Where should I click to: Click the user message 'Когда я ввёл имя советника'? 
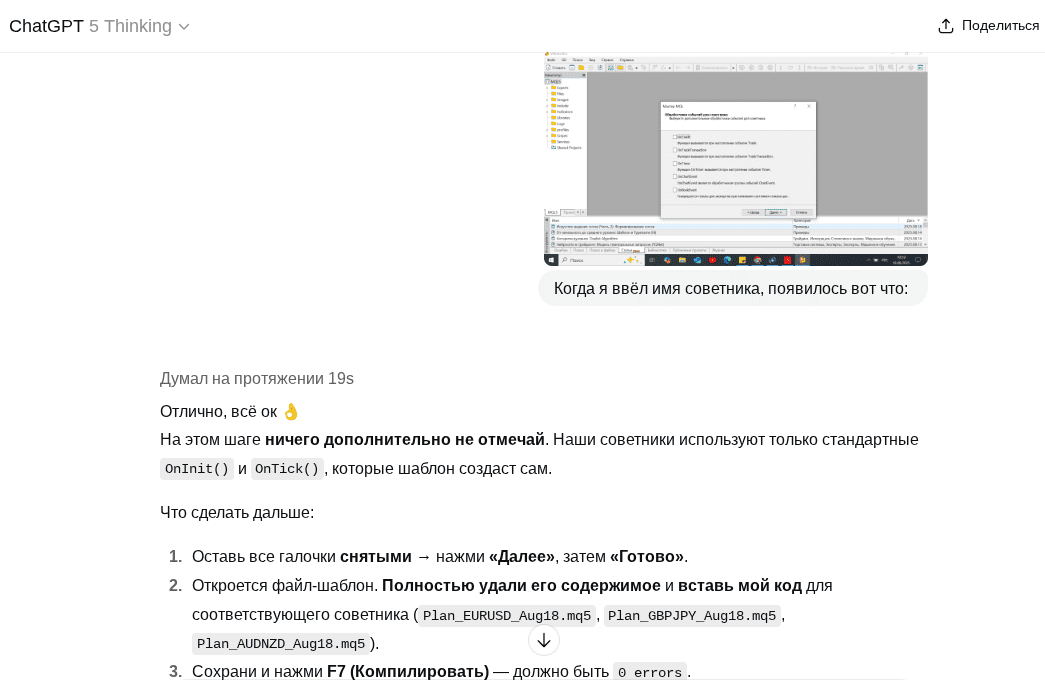731,288
